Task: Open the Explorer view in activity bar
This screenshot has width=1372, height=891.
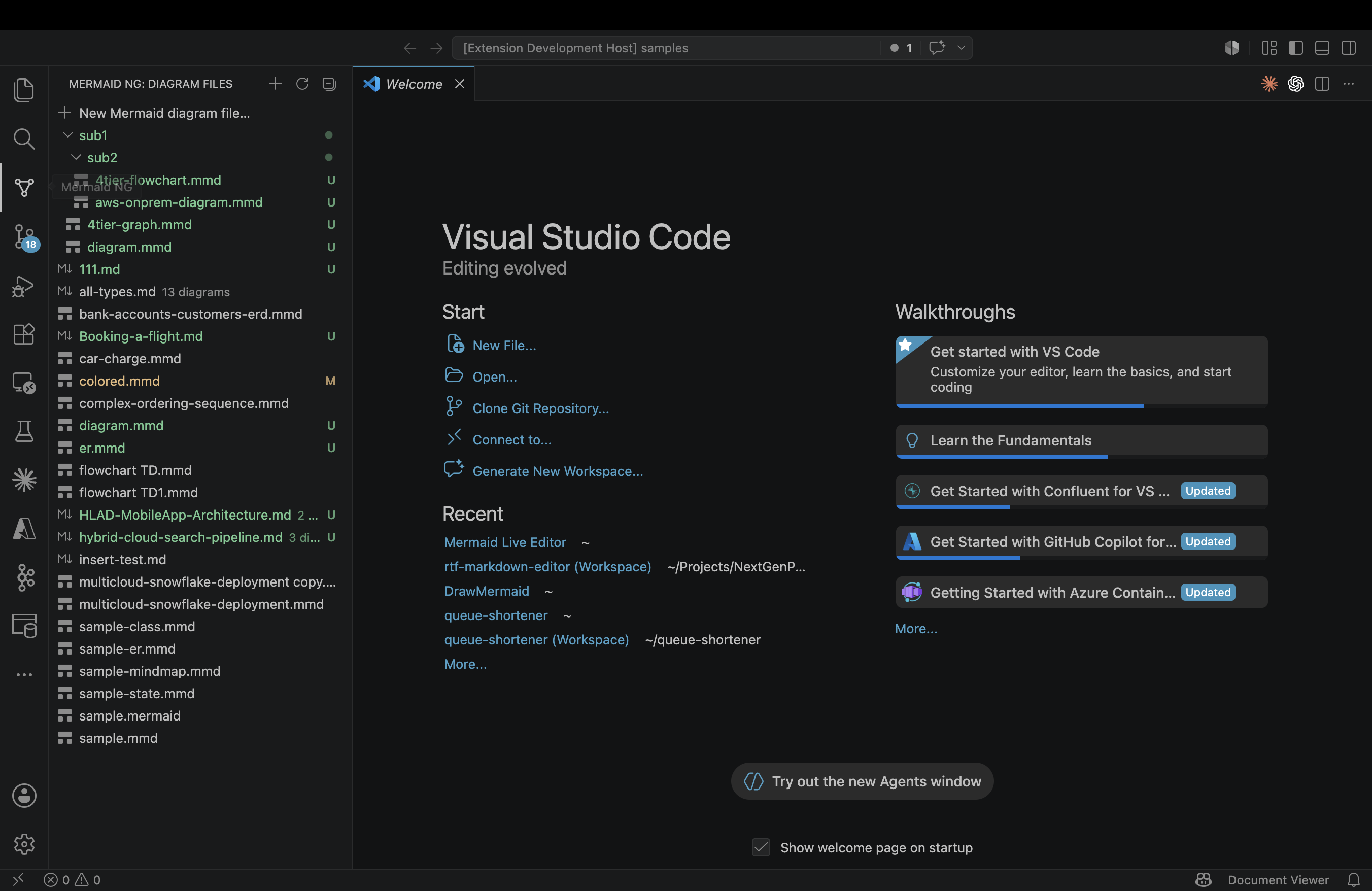Action: click(24, 90)
